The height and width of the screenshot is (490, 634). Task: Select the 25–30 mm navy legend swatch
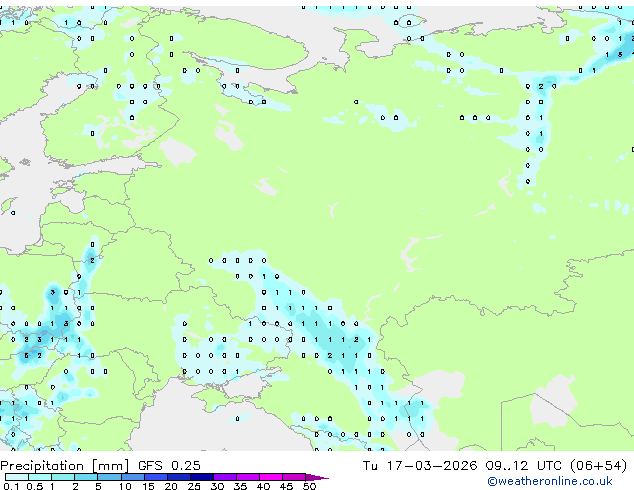pyautogui.click(x=201, y=477)
